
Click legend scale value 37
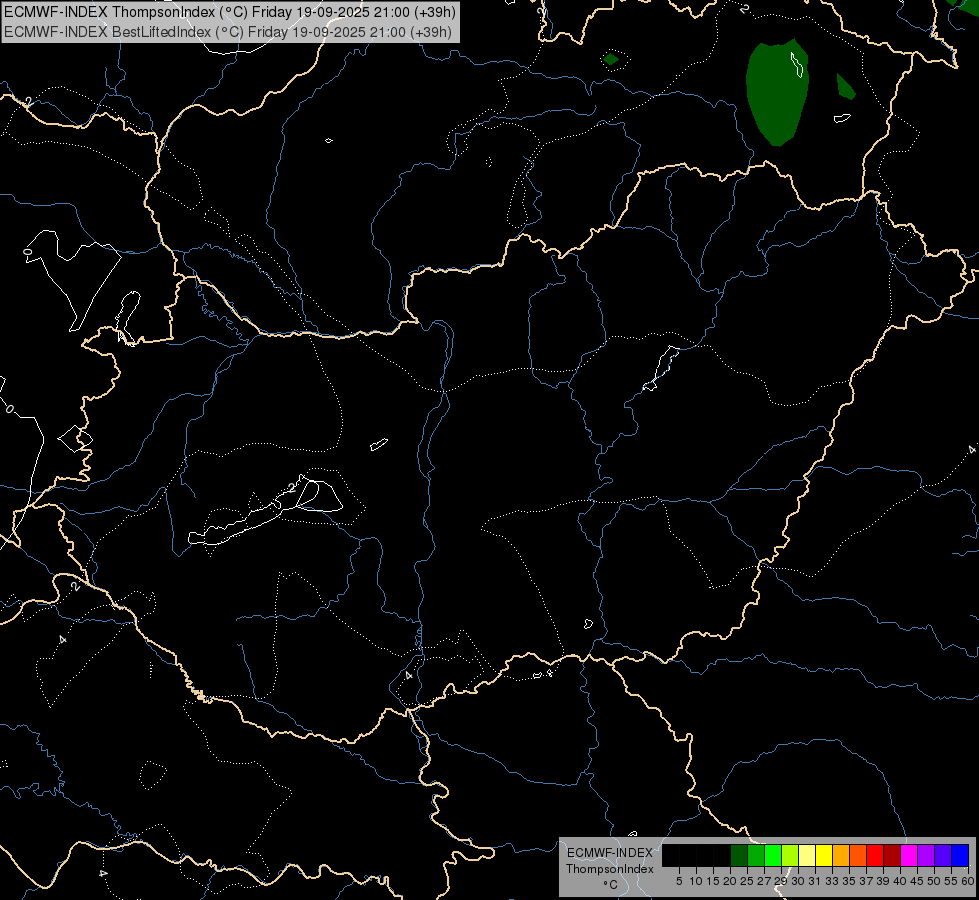[x=865, y=881]
